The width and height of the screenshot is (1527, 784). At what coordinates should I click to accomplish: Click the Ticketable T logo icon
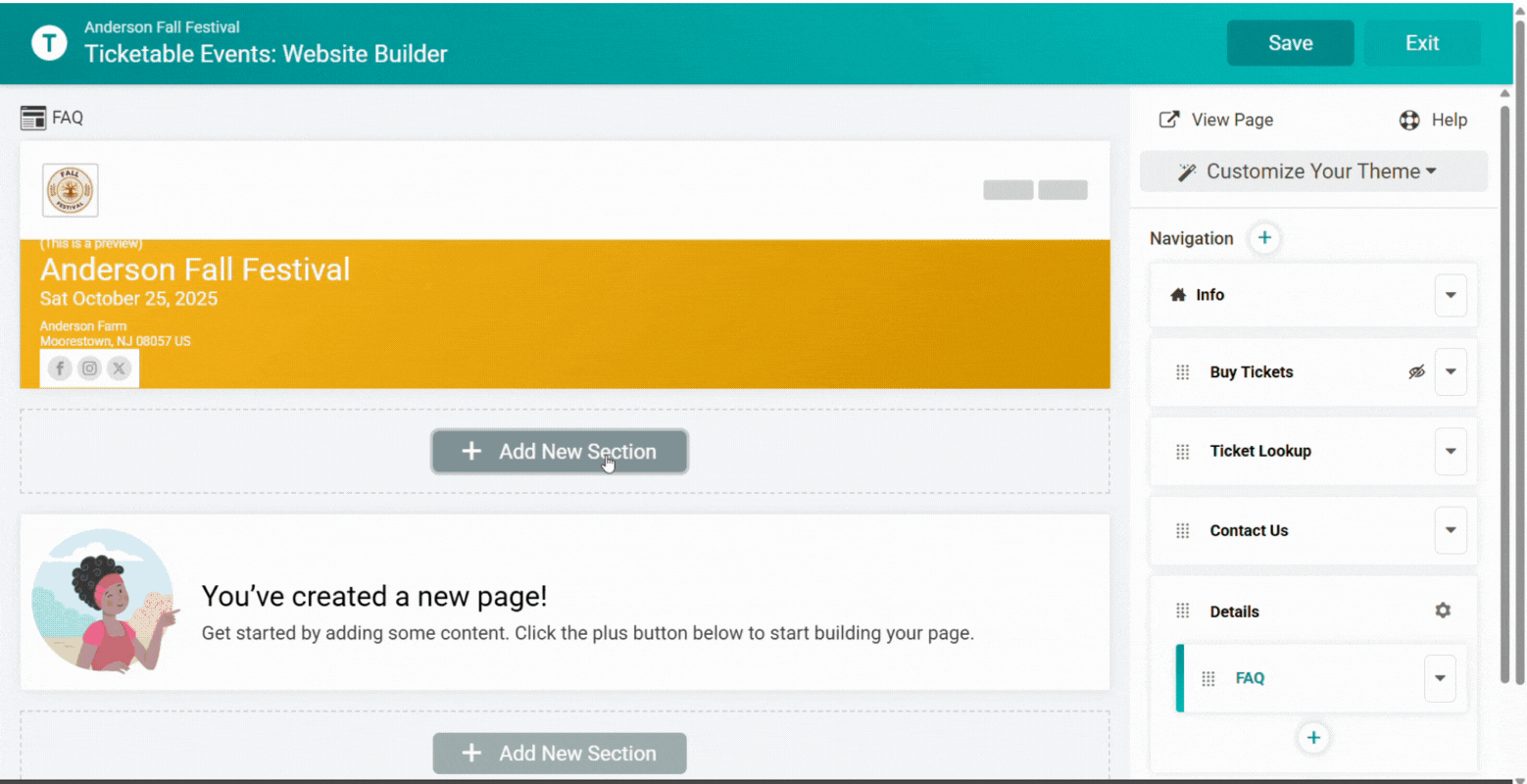[x=49, y=43]
